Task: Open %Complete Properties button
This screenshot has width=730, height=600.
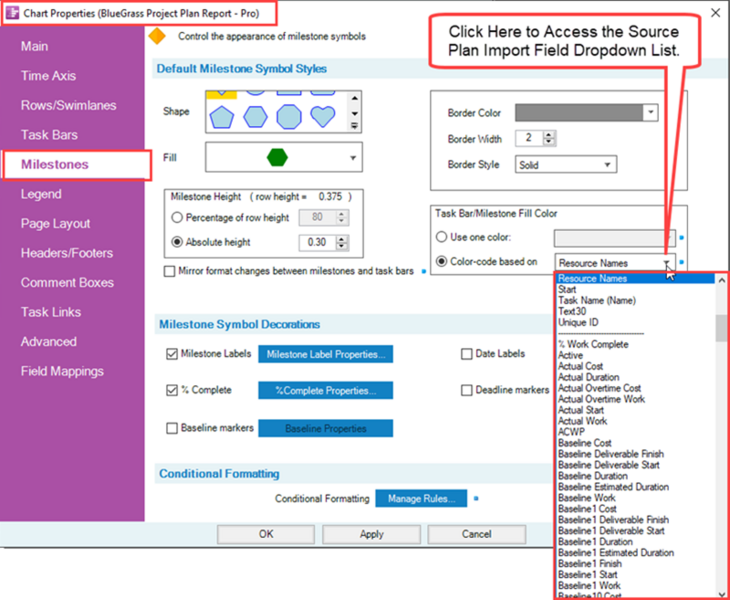Action: [325, 391]
